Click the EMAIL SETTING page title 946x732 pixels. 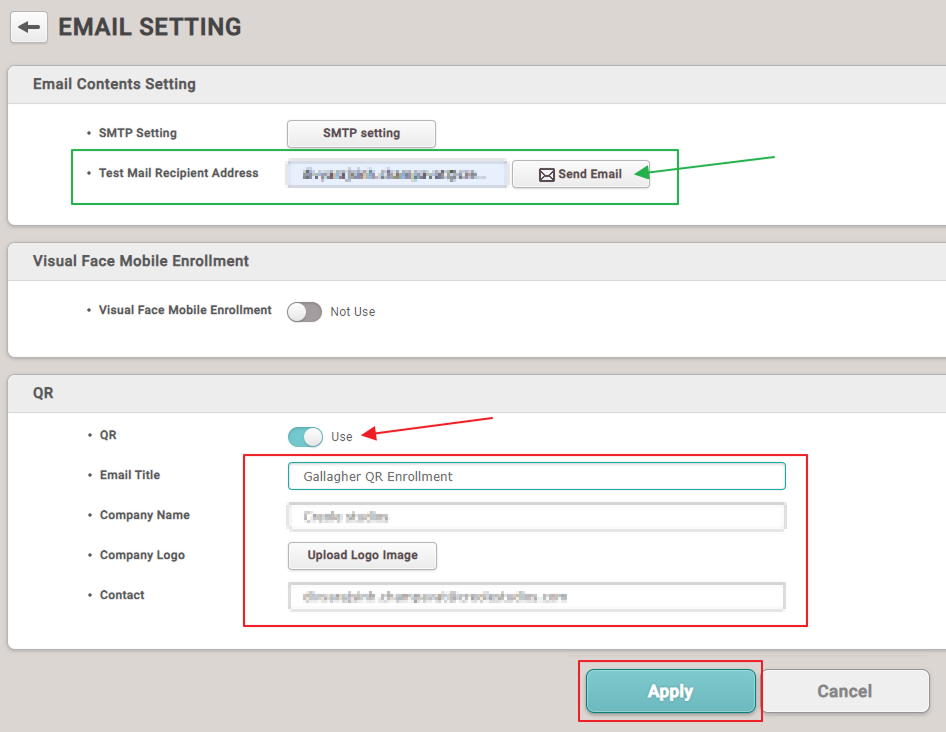[150, 27]
